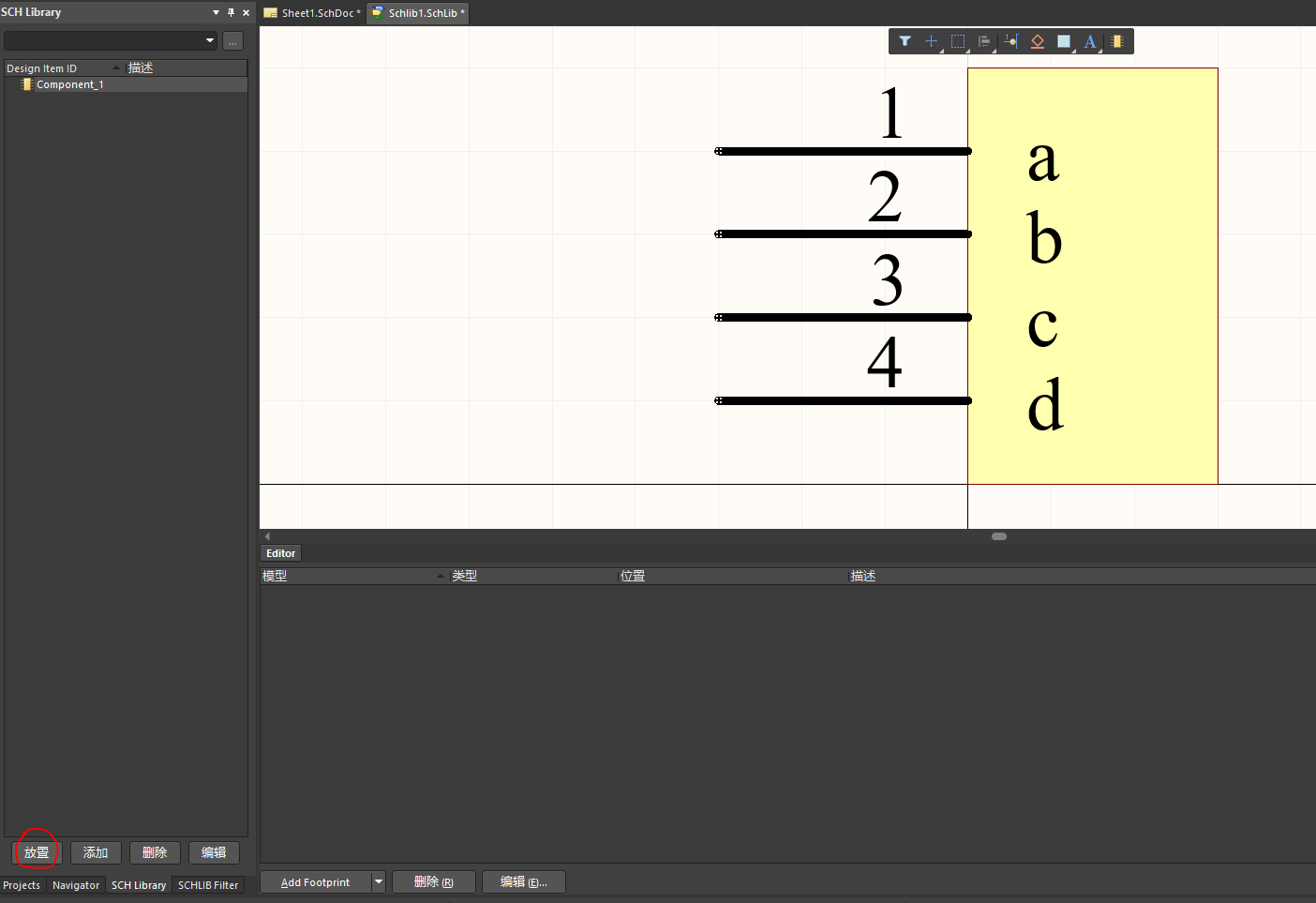This screenshot has height=903, width=1316.
Task: Click the pin name 'd' in the symbol
Action: (1046, 403)
